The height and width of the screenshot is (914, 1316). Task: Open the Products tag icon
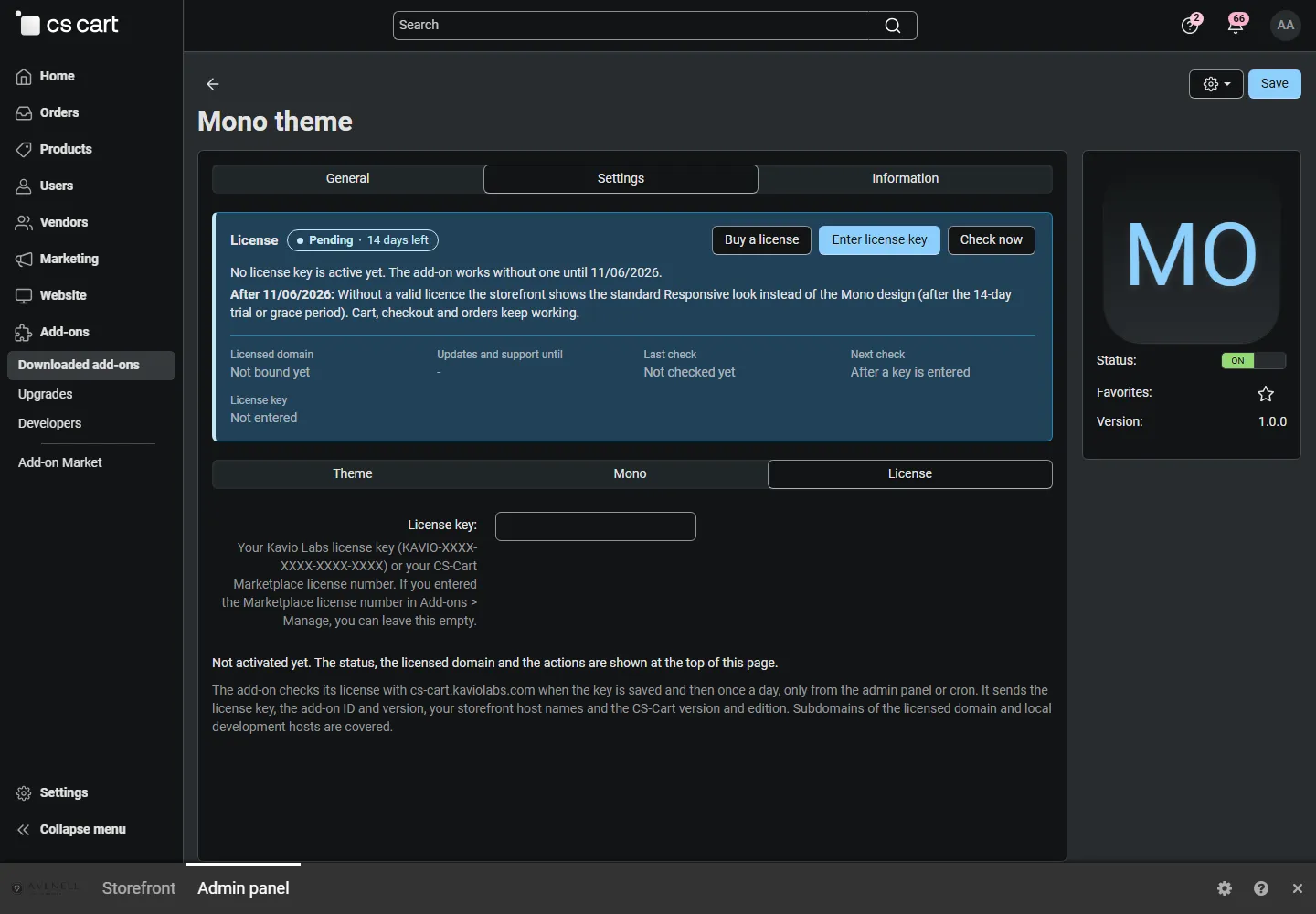click(24, 149)
